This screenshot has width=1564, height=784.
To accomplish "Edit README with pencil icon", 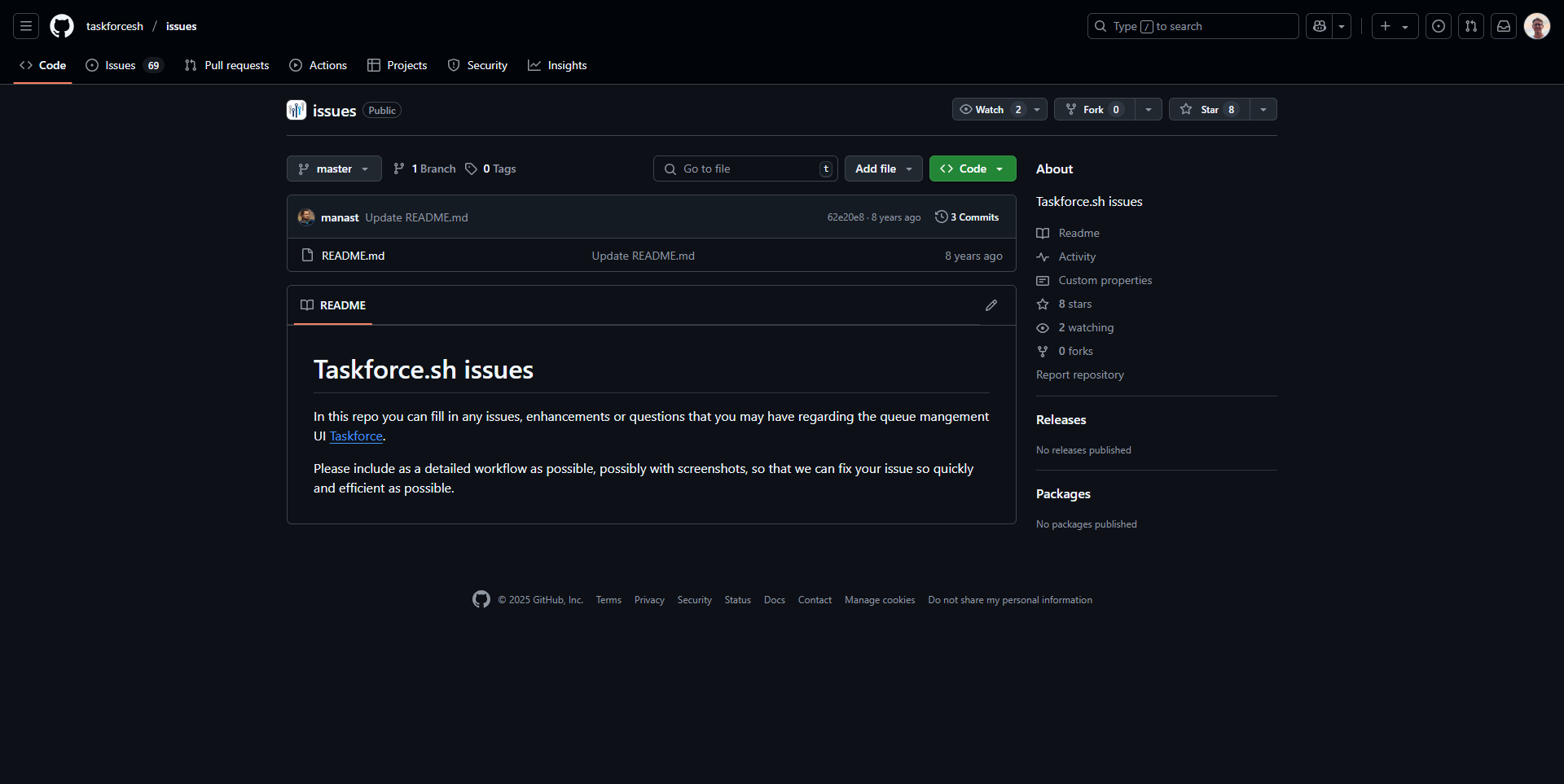I will [991, 305].
